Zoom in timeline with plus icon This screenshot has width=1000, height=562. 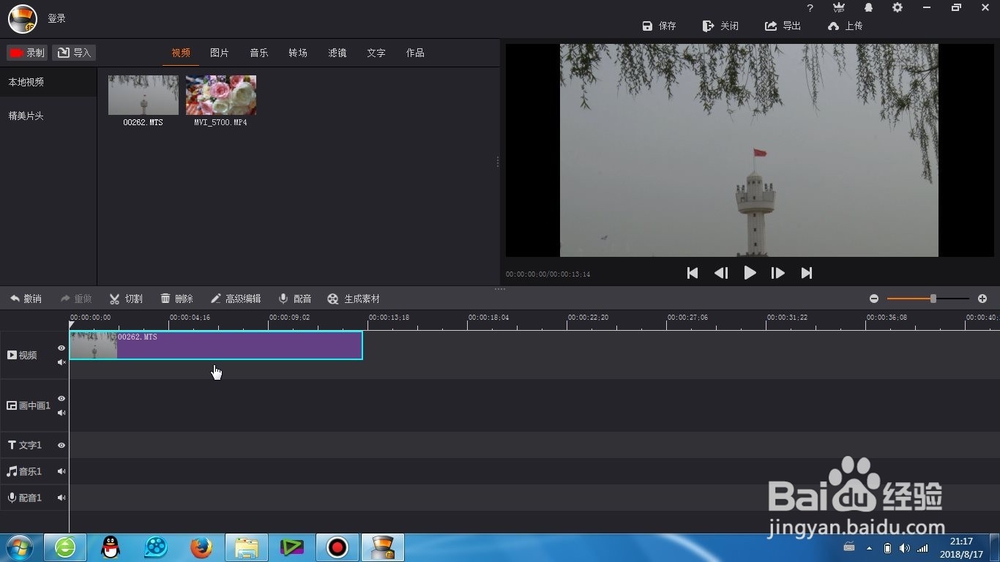tap(982, 299)
